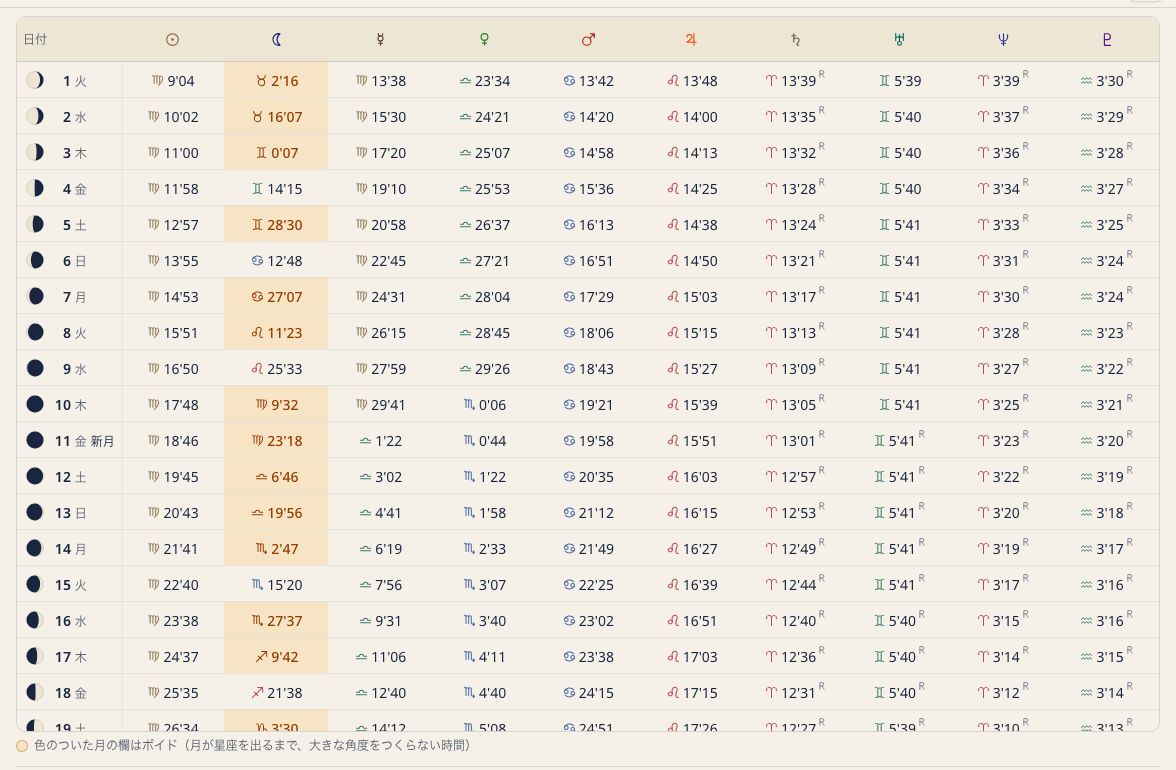Click the 日付 column header
The height and width of the screenshot is (770, 1176).
(x=35, y=40)
